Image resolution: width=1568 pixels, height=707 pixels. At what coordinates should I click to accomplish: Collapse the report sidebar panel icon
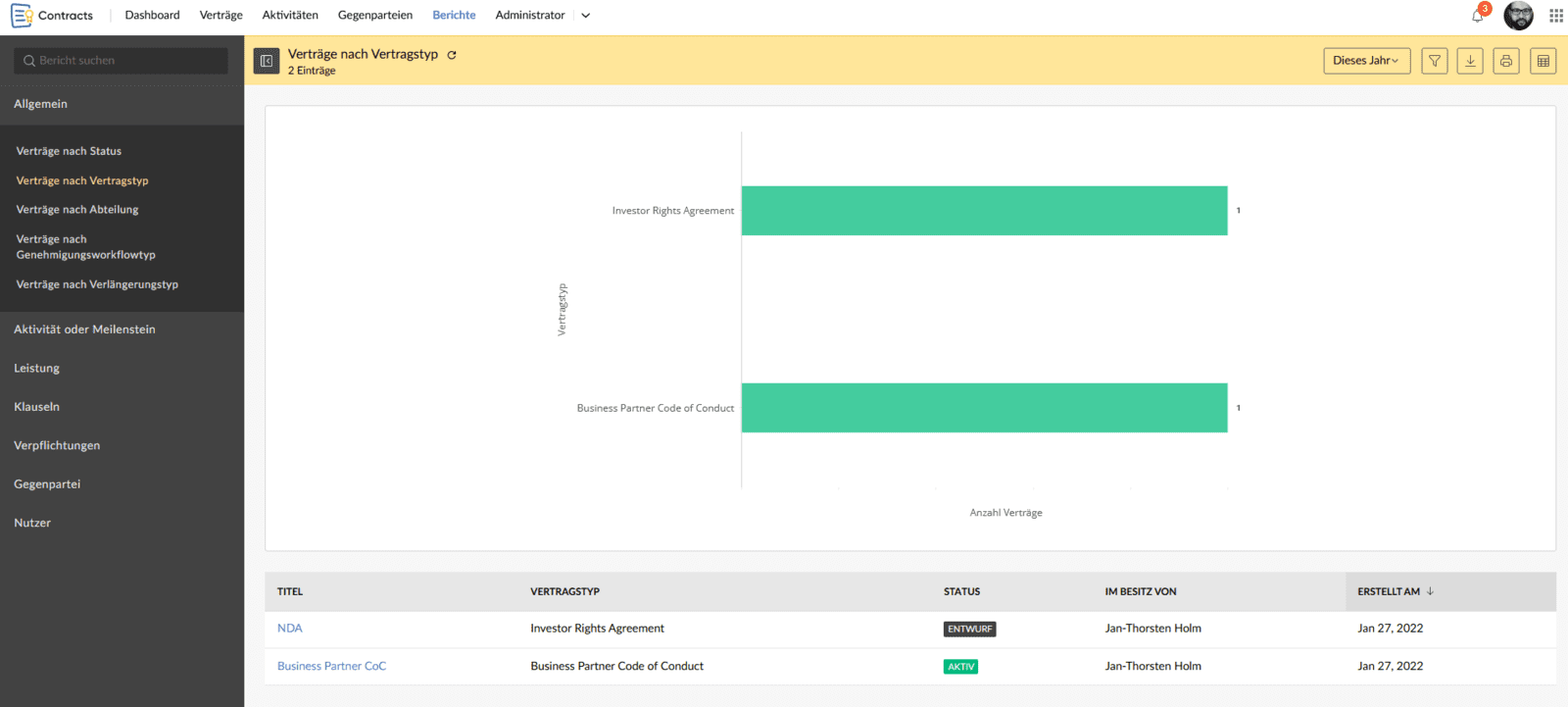click(x=267, y=61)
